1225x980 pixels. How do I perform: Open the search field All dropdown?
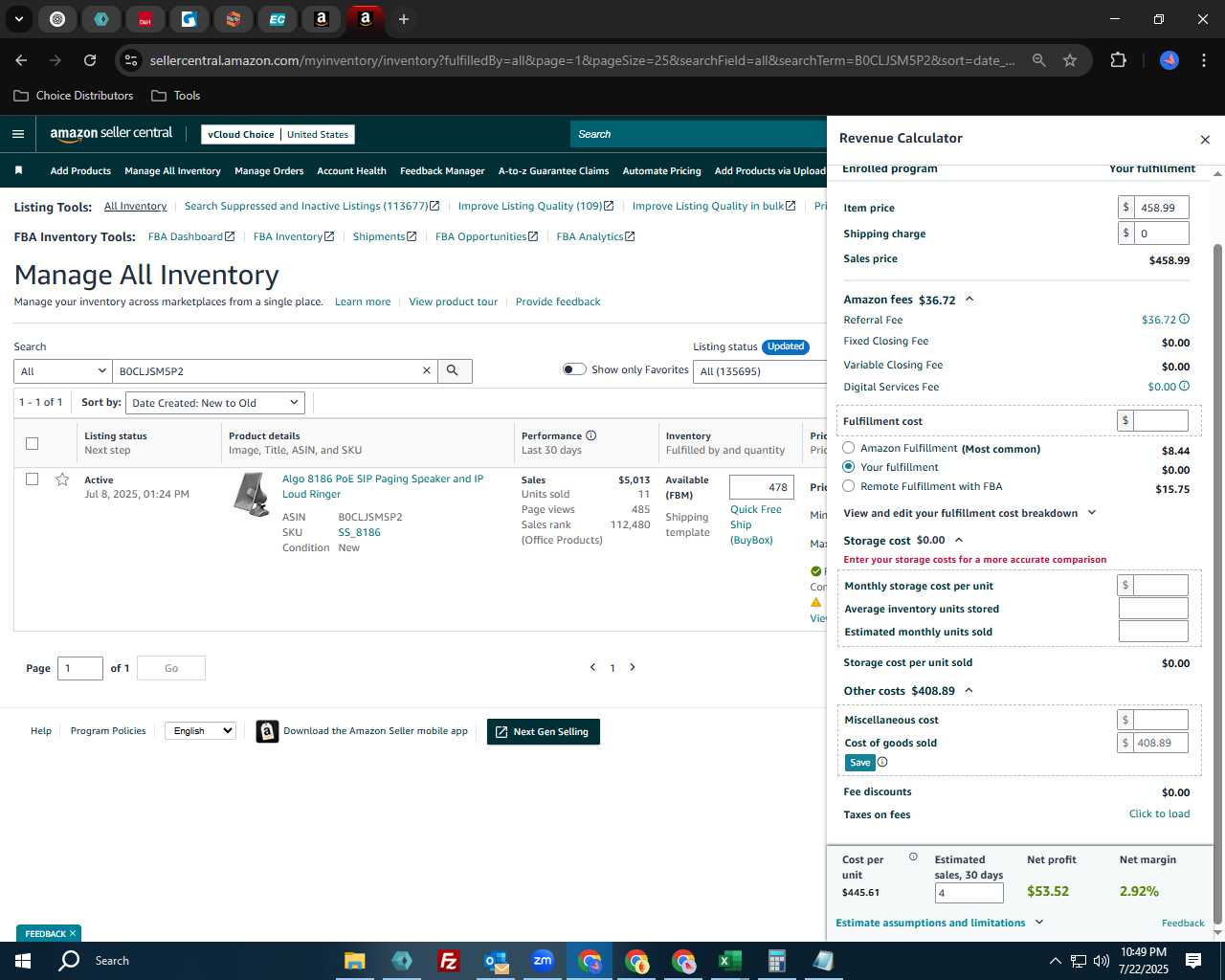coord(63,370)
